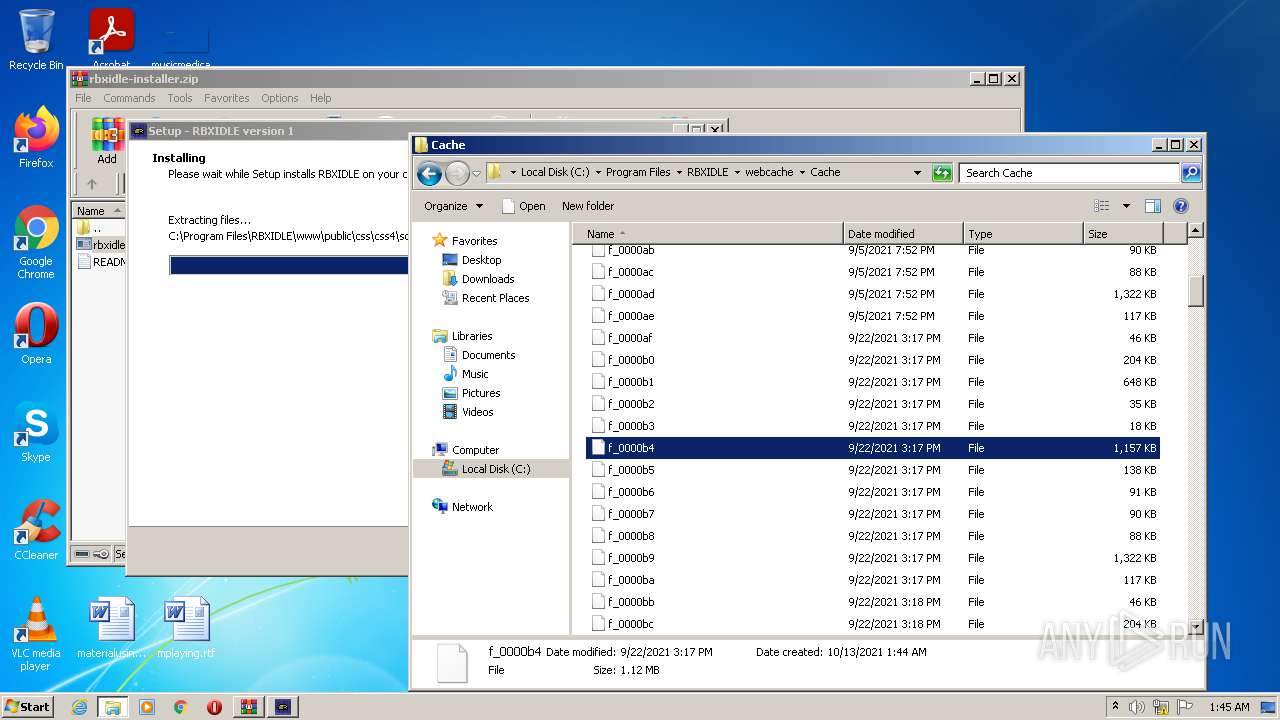Sort files by Date modified column
The height and width of the screenshot is (720, 1280).
pyautogui.click(x=904, y=234)
